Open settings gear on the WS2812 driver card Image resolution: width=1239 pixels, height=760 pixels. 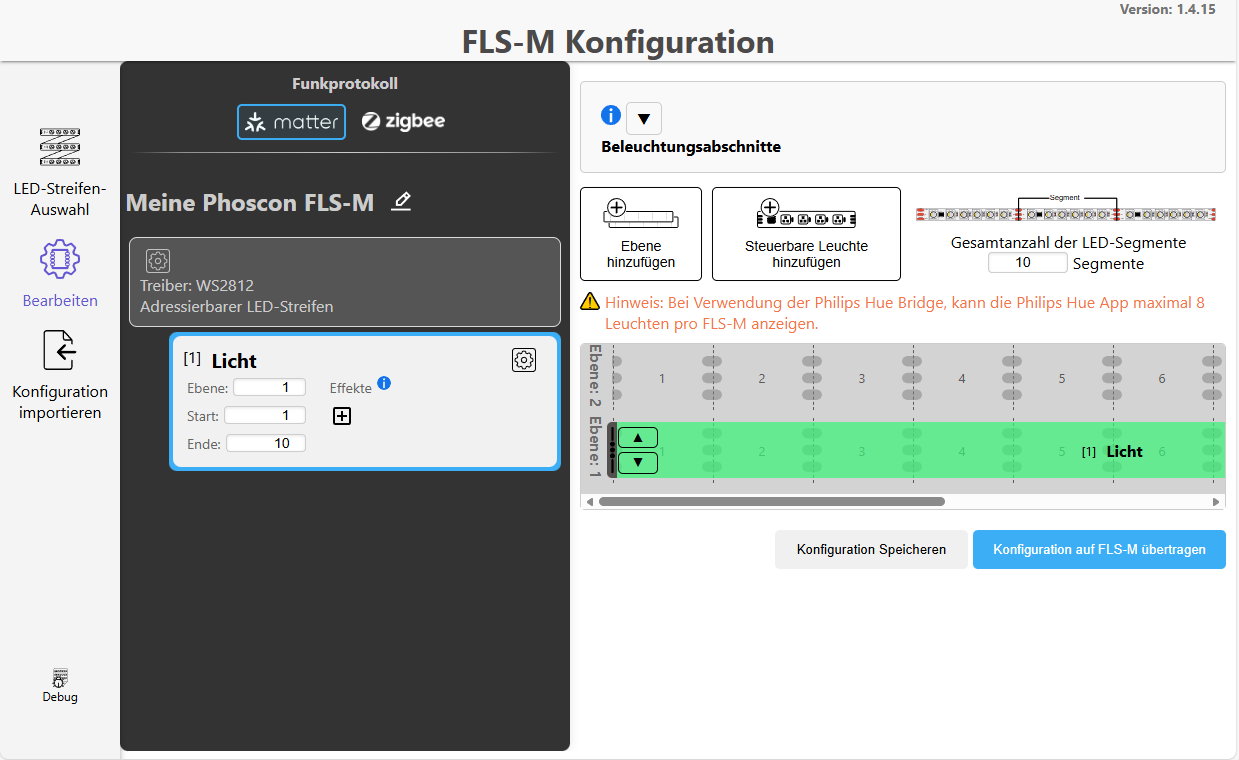click(157, 261)
